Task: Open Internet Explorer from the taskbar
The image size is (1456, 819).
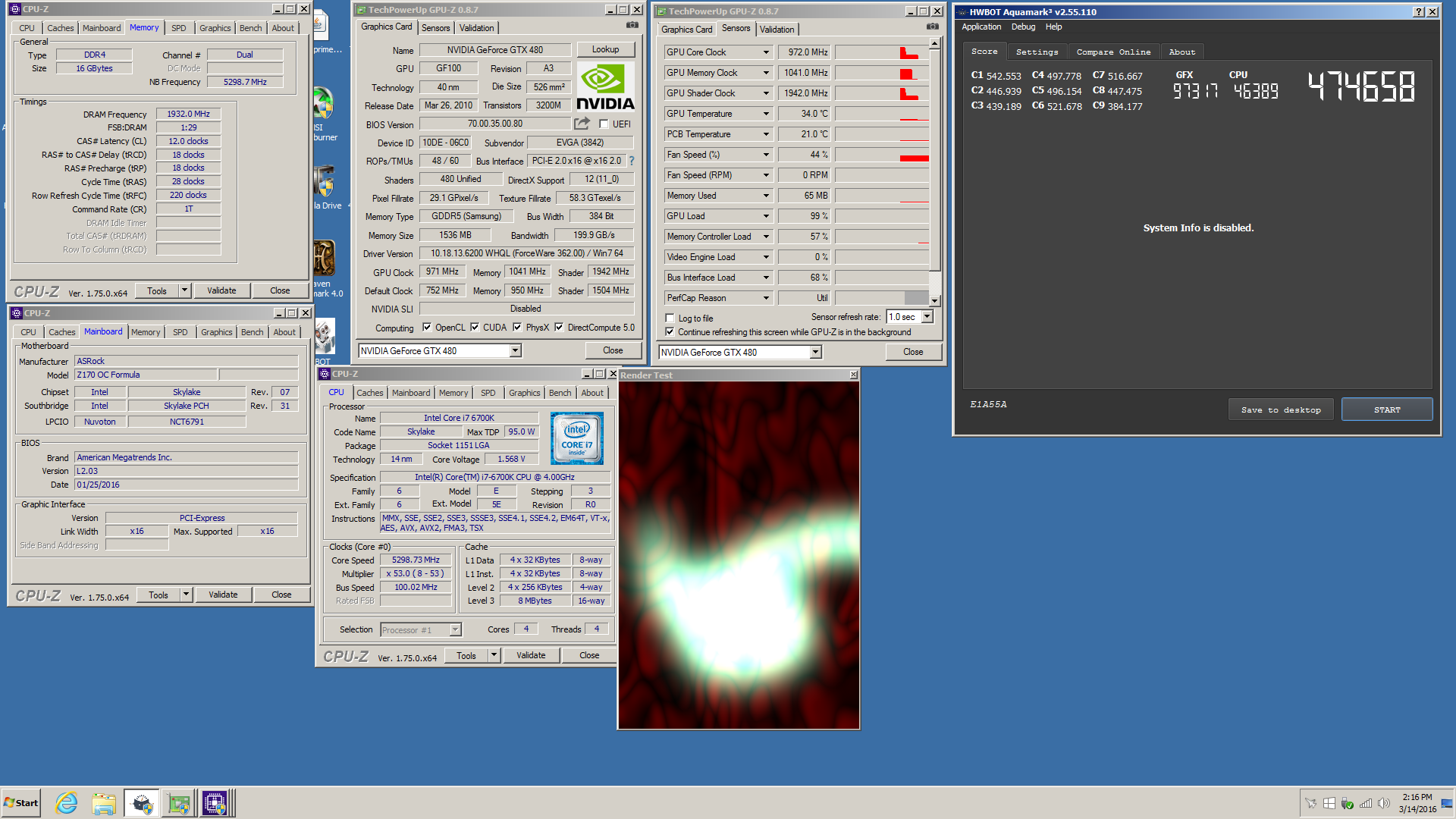Action: [x=67, y=803]
